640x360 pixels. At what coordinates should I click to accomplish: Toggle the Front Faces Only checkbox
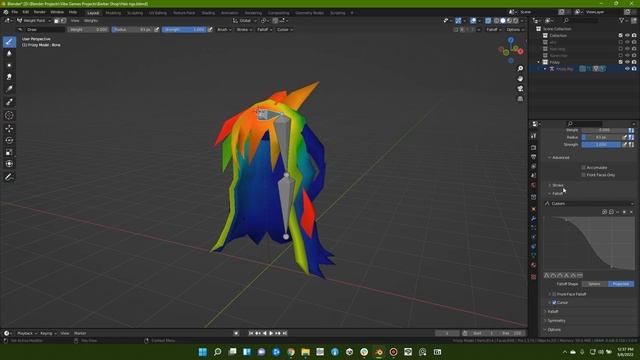583,175
